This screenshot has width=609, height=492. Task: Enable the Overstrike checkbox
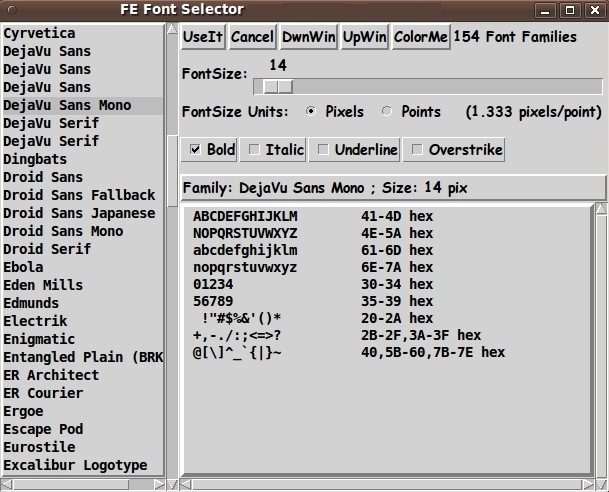[417, 150]
